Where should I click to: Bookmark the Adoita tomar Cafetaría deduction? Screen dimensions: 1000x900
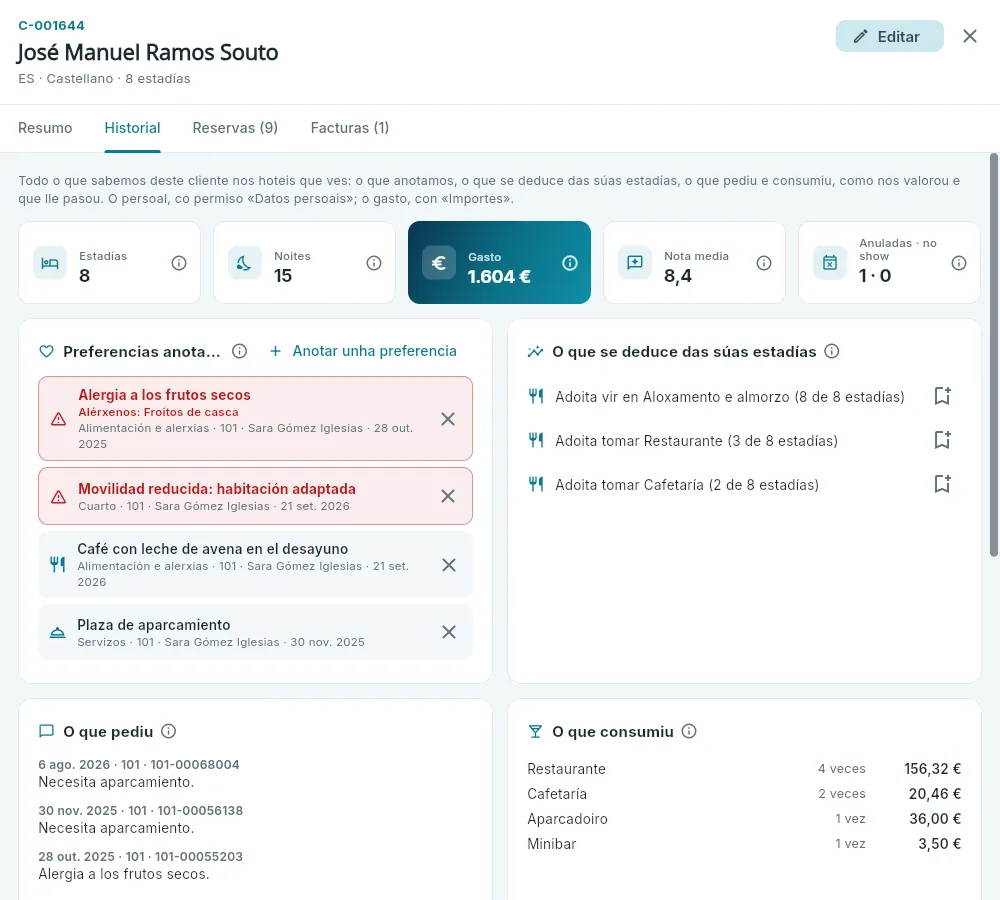[x=942, y=484]
